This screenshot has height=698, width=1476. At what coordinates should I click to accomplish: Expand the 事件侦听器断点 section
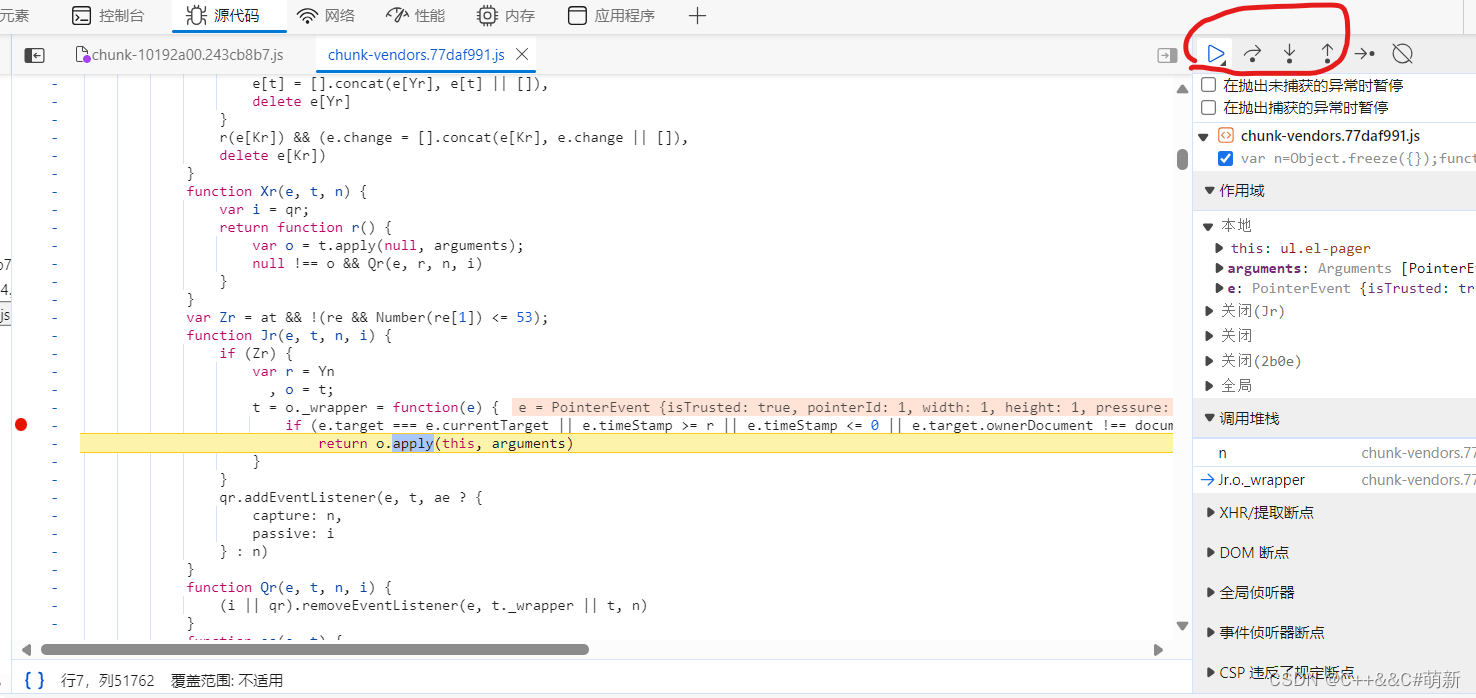point(1210,632)
